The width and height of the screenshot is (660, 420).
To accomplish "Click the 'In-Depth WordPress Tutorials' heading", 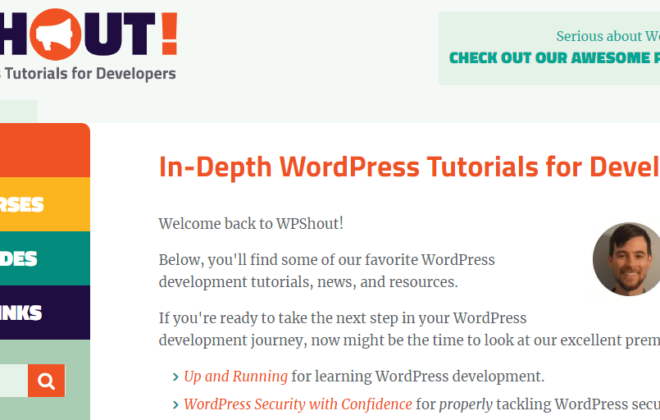I will [x=409, y=167].
